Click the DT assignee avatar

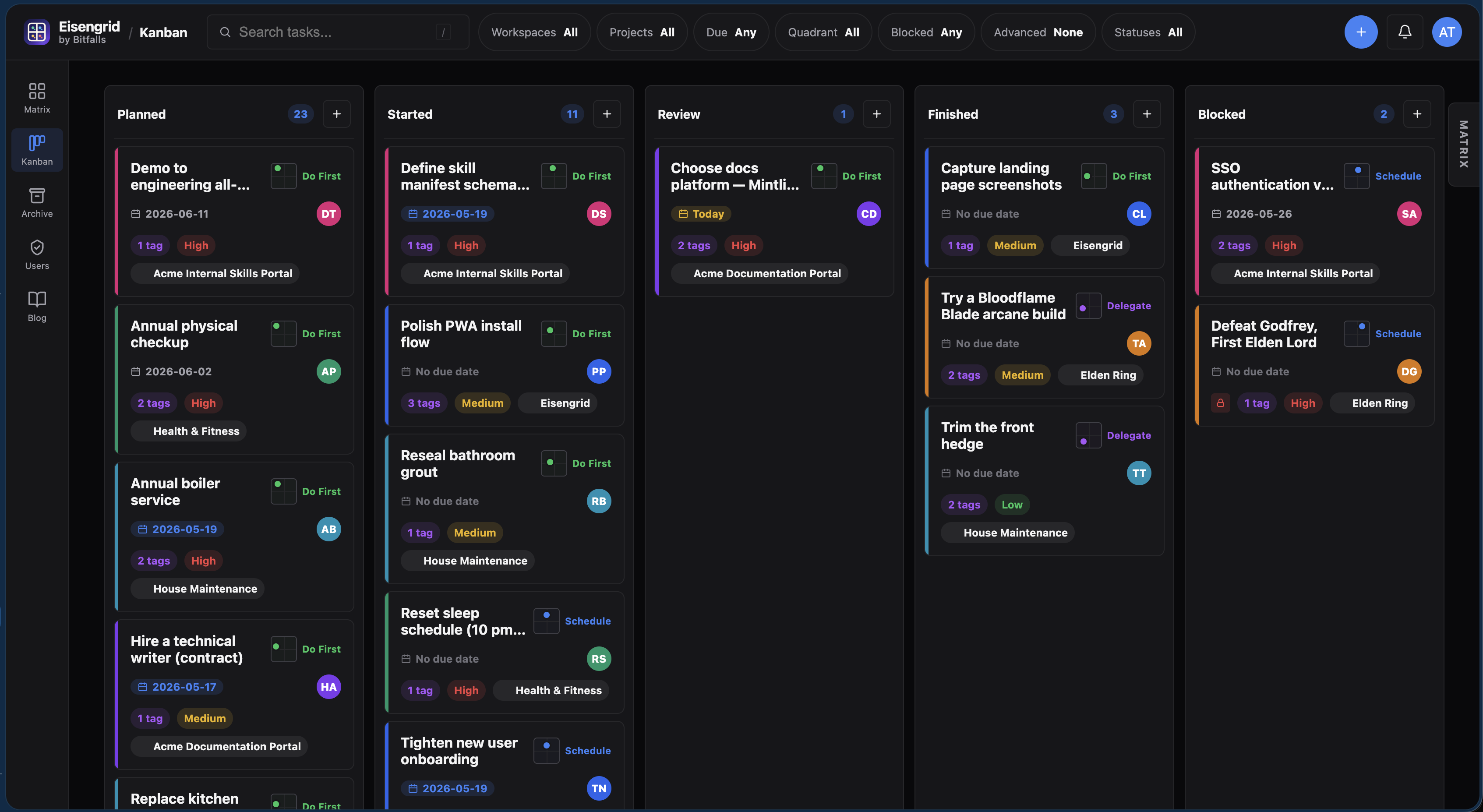coord(329,214)
